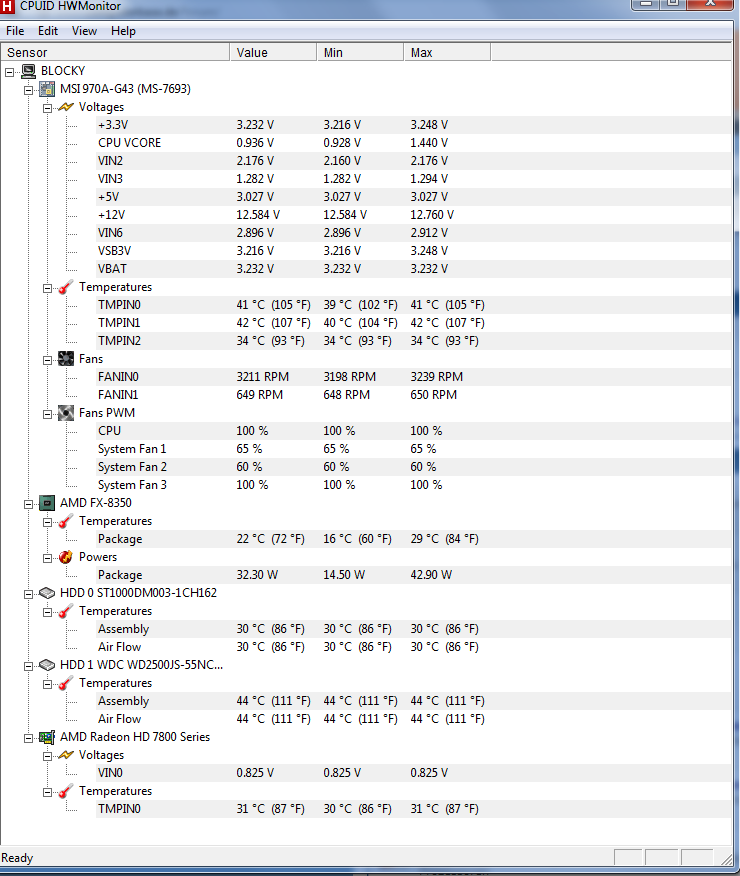This screenshot has height=876, width=740.
Task: Collapse the motherboard Voltages group
Action: pyautogui.click(x=47, y=108)
